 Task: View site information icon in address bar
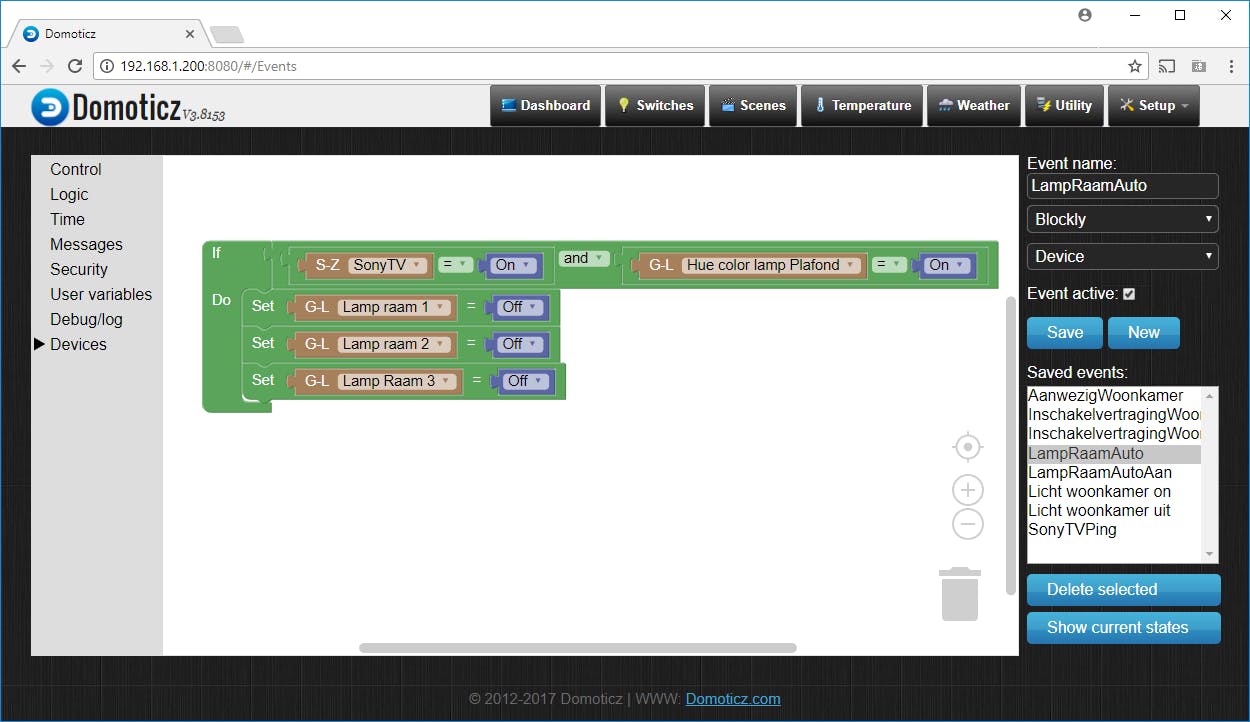(x=108, y=66)
